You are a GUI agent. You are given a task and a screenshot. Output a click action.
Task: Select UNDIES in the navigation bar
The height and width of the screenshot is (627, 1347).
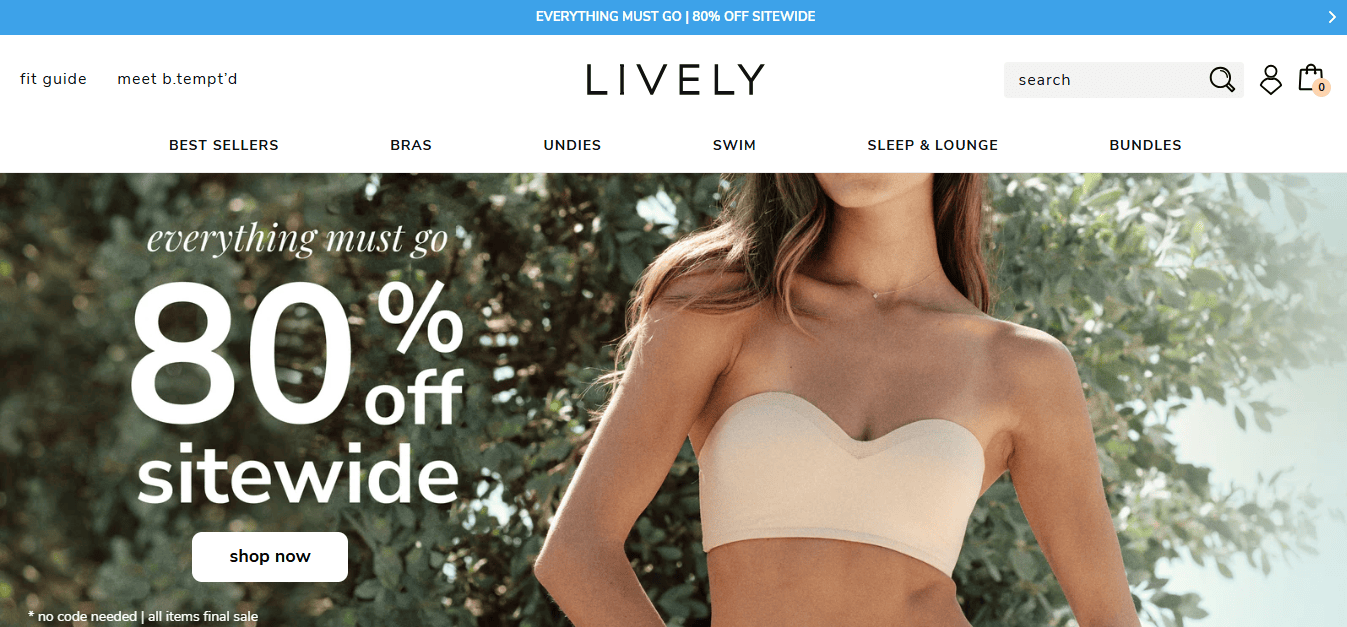click(572, 145)
